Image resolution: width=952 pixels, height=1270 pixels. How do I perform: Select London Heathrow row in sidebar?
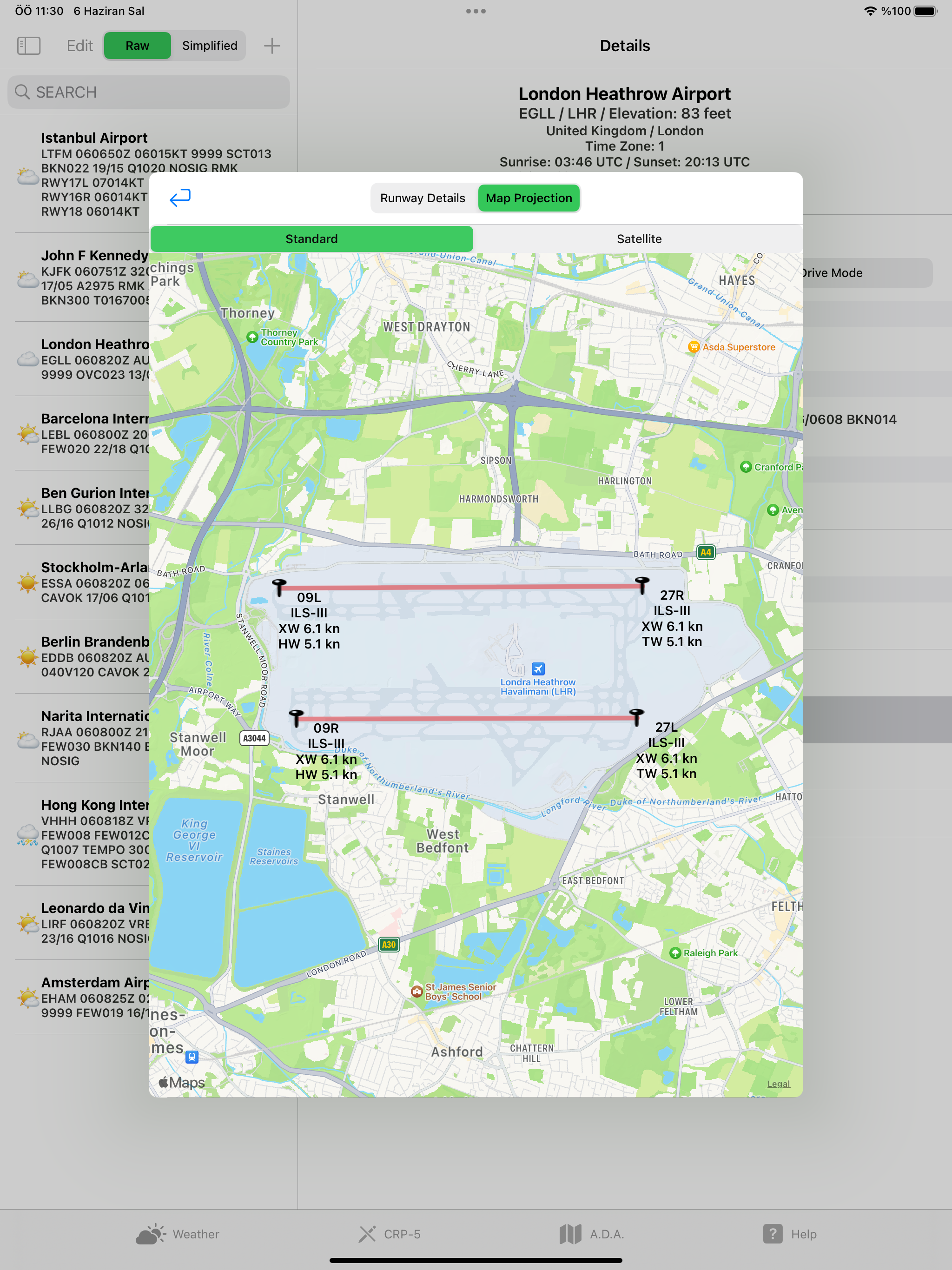pos(75,359)
